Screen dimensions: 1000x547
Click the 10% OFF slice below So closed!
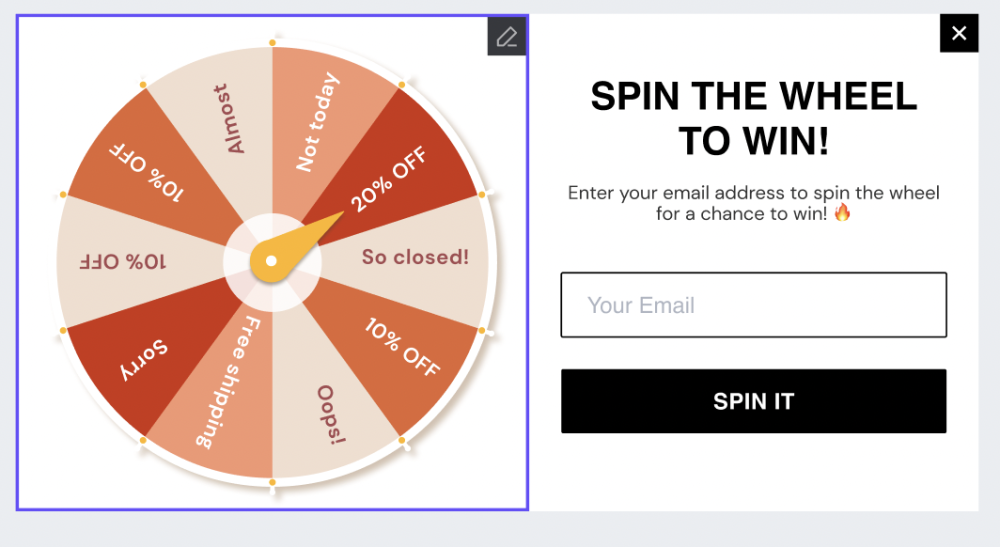pos(402,347)
